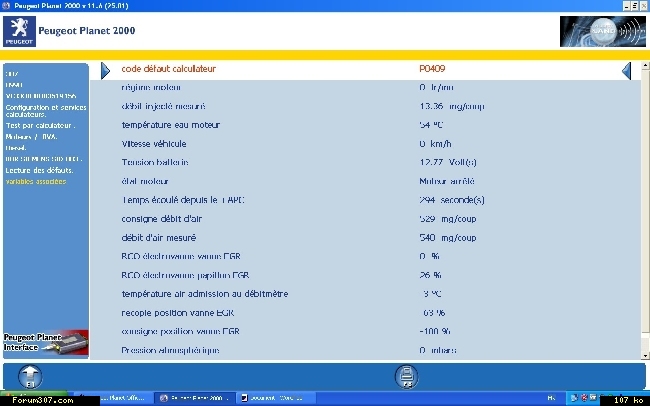
Task: Click the 540 mg/coup value
Action: click(x=448, y=238)
